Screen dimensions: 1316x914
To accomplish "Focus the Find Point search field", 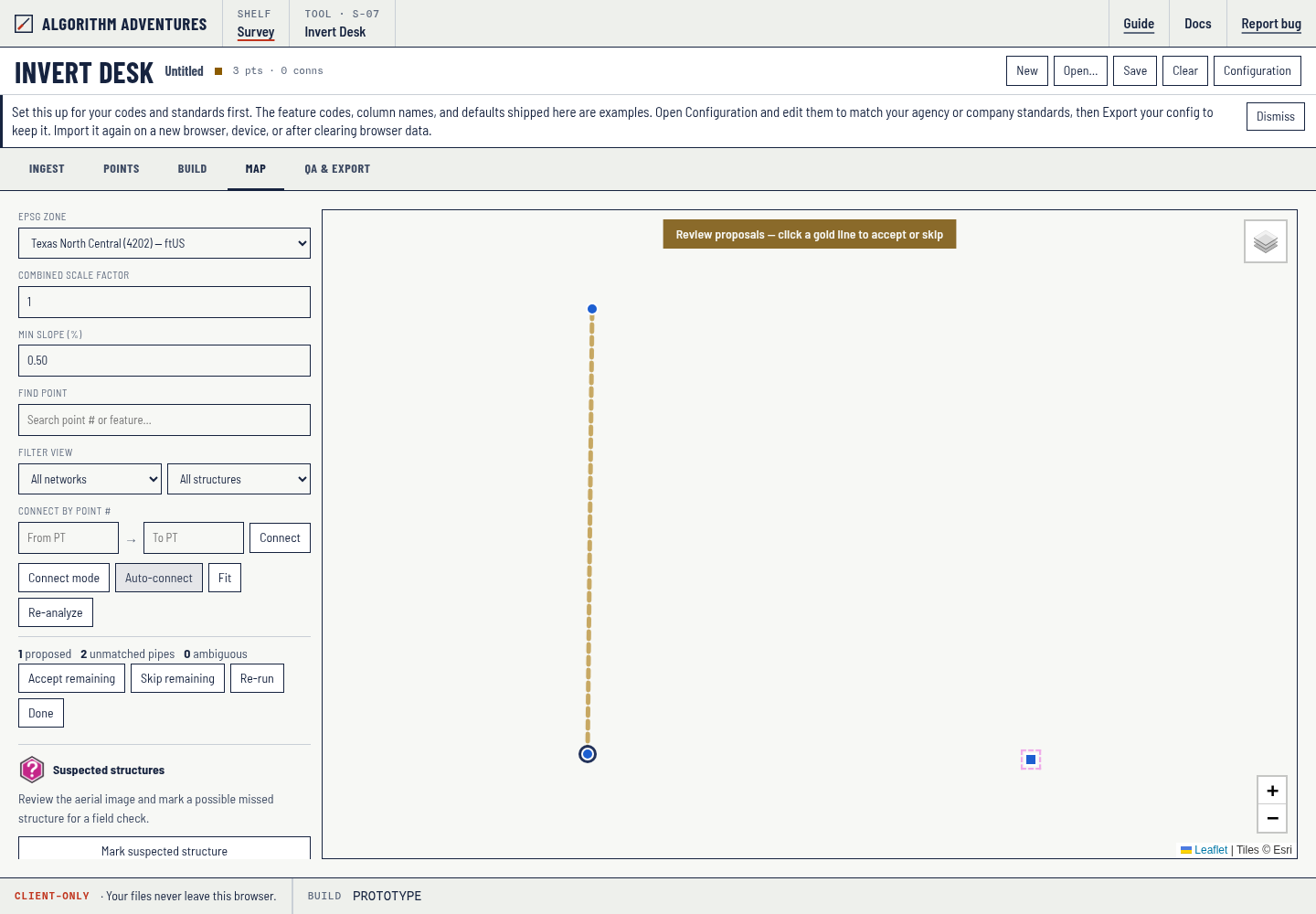I will pos(164,420).
